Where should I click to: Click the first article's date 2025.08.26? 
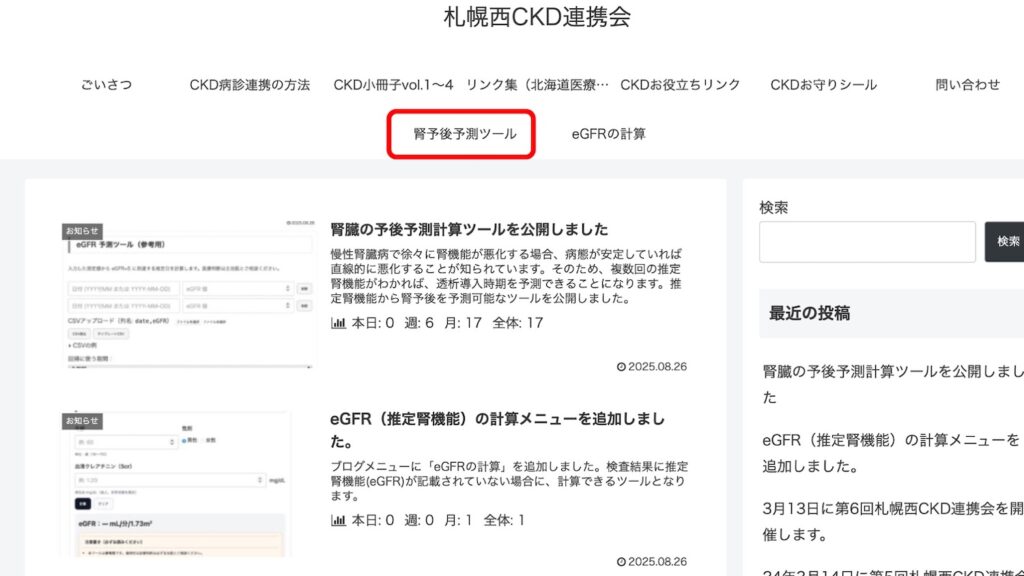[657, 367]
